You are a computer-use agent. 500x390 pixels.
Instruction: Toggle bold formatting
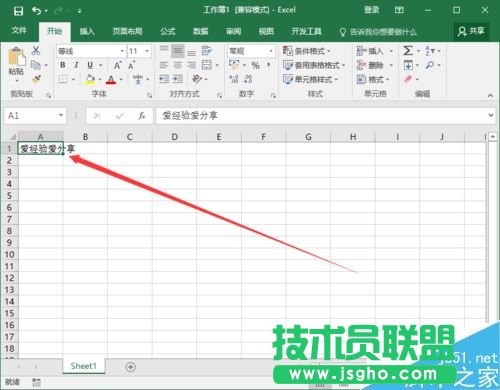[x=63, y=65]
